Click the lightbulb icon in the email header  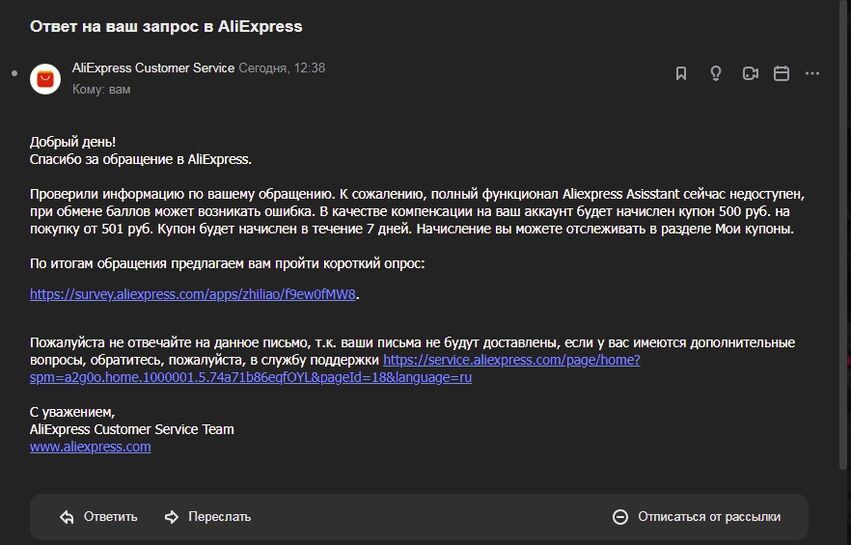click(715, 73)
